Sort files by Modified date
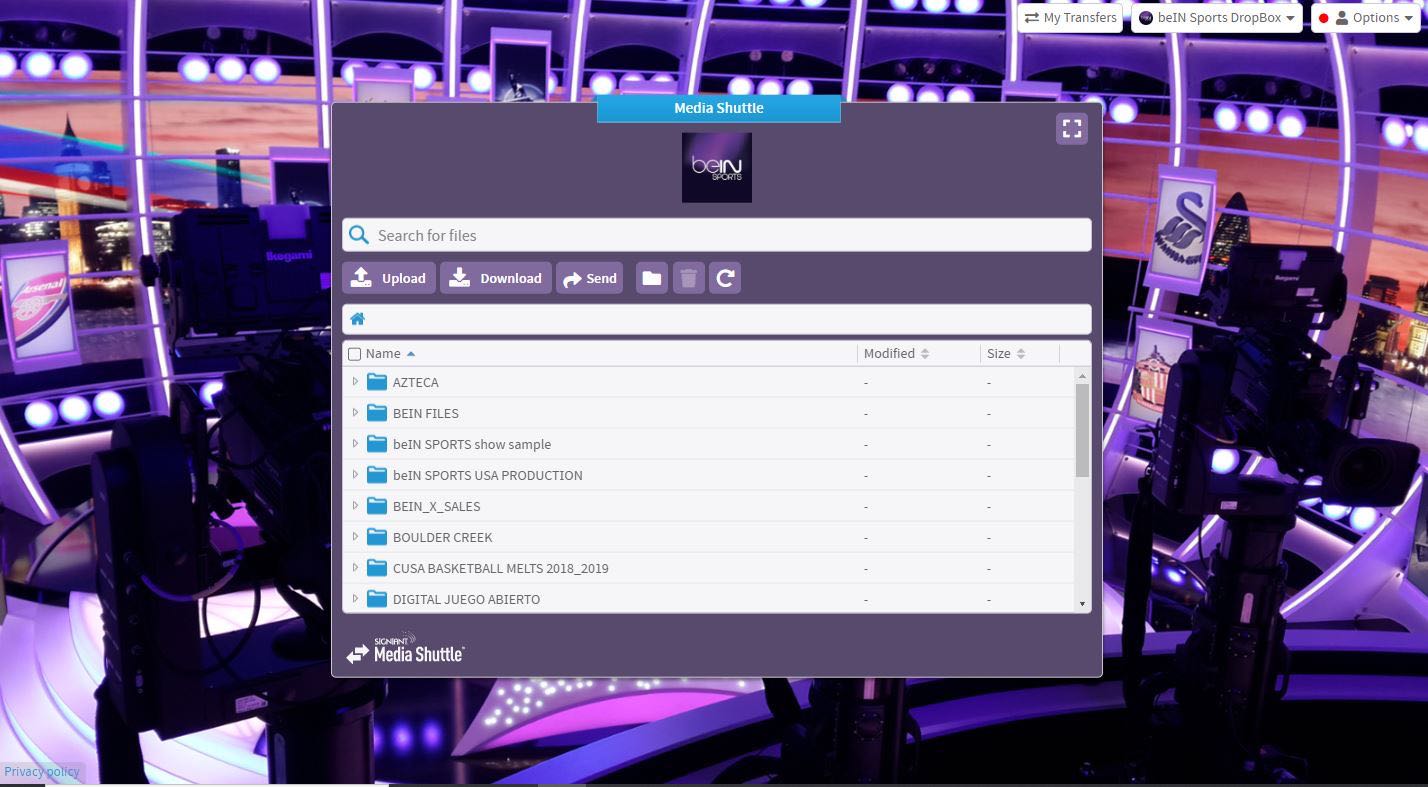This screenshot has height=787, width=1428. click(889, 353)
